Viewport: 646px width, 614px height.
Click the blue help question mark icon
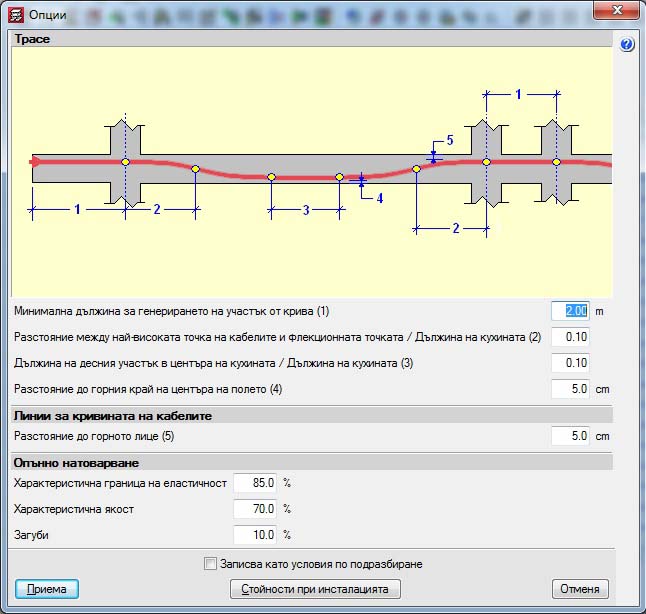pos(626,44)
